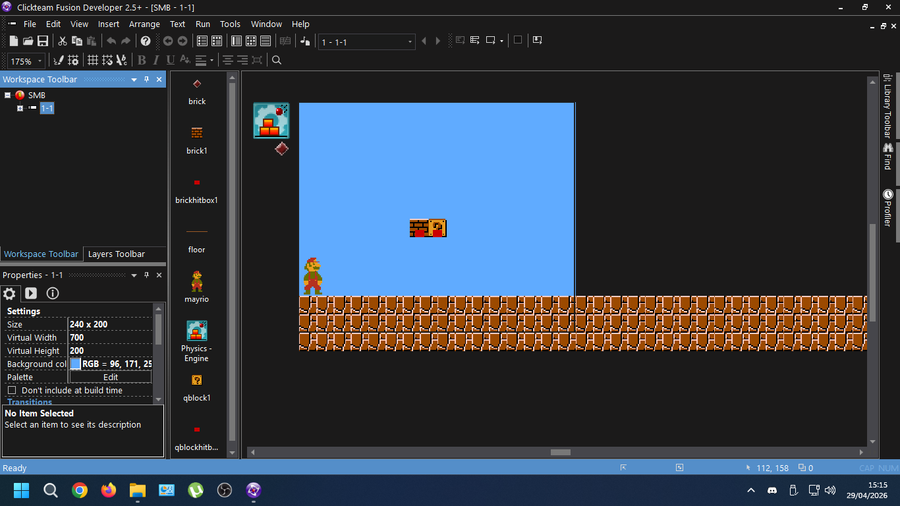Toggle show grid in frame editor
The width and height of the screenshot is (900, 506).
coord(92,60)
